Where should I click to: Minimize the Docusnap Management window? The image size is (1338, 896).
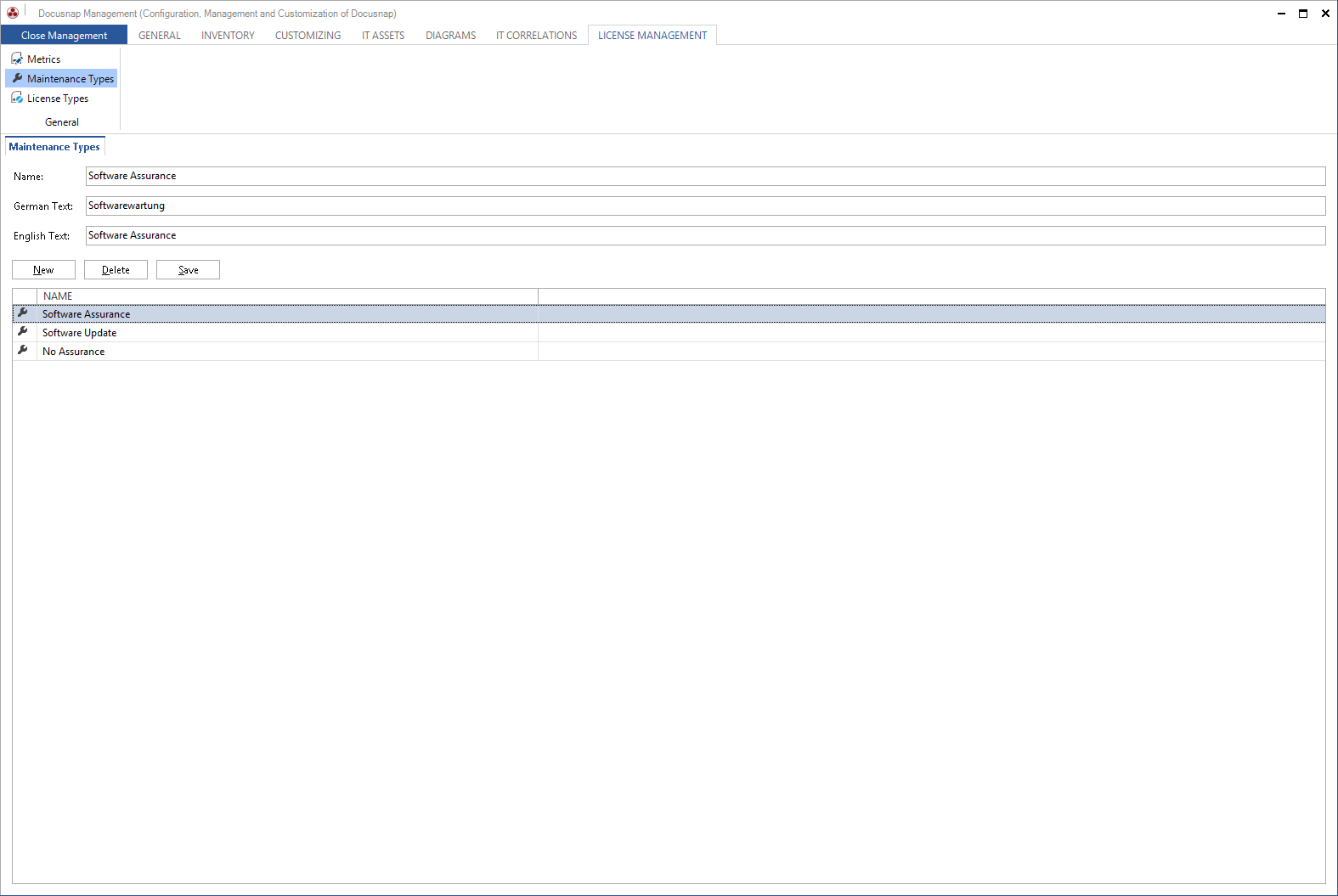(x=1281, y=14)
